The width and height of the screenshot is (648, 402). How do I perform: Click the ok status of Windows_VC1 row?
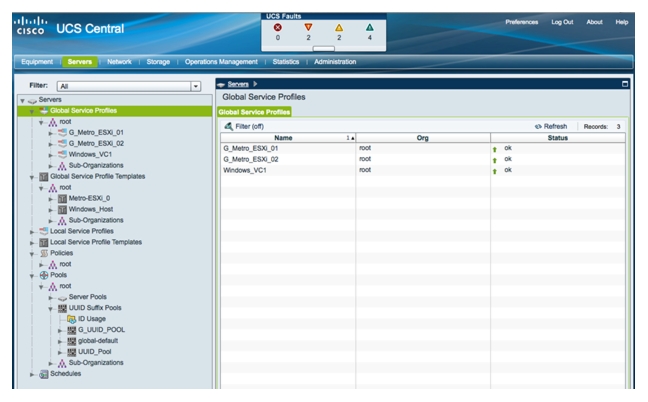point(508,170)
